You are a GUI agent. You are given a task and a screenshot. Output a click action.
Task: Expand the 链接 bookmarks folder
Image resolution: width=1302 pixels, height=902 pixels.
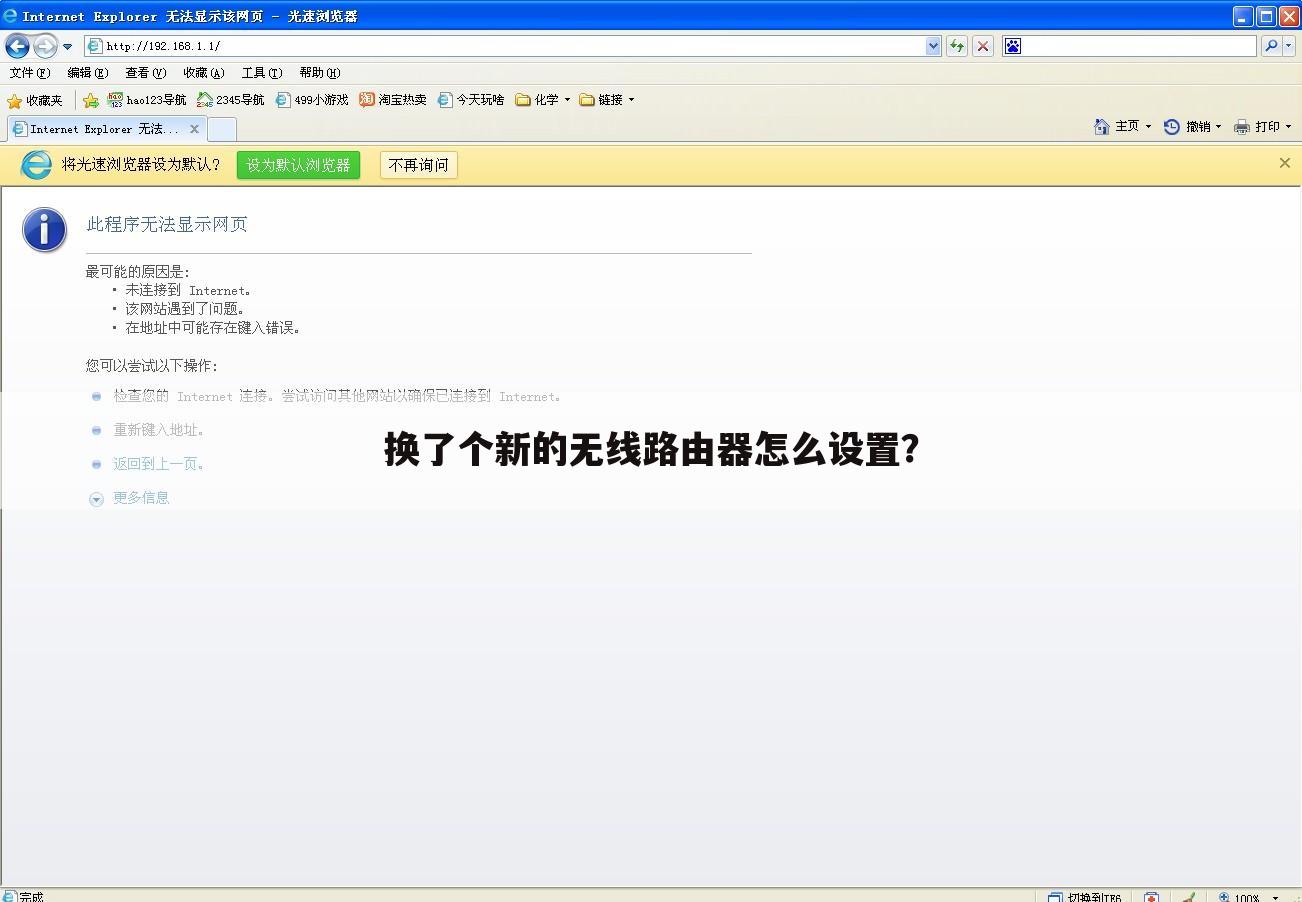pyautogui.click(x=607, y=100)
